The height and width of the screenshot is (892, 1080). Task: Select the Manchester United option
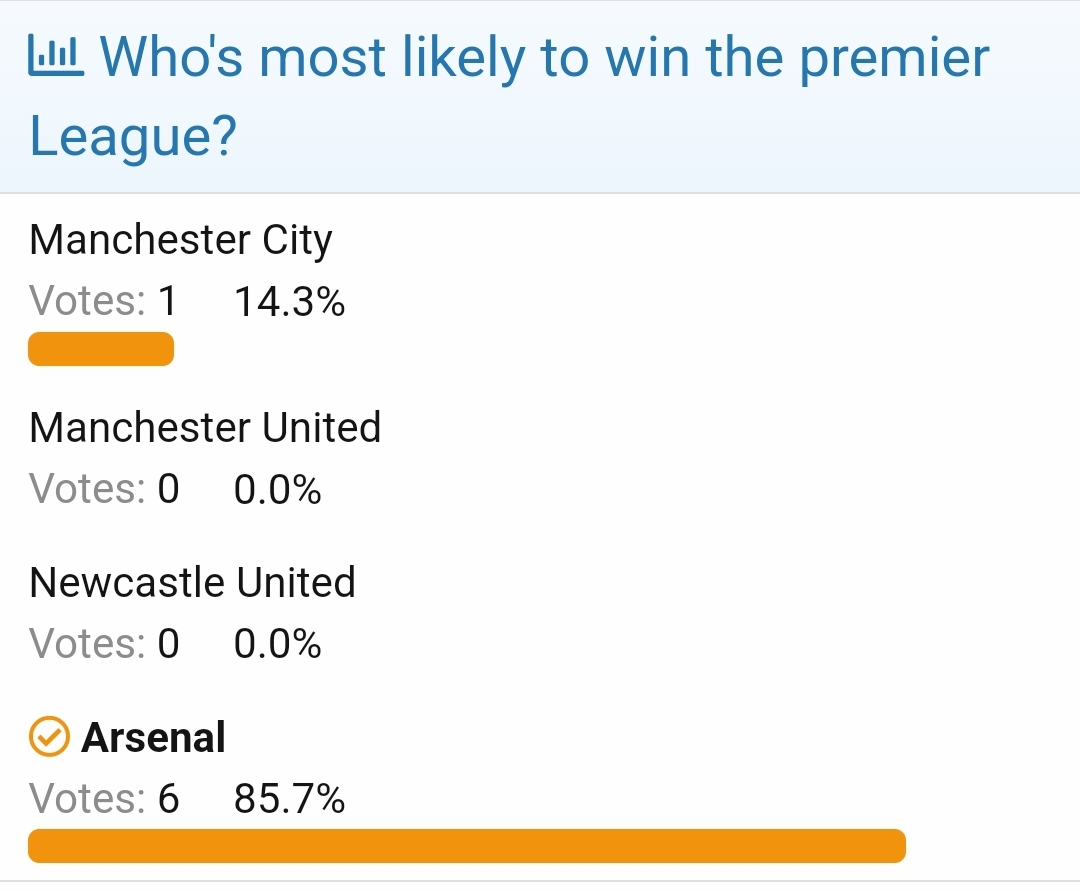[x=205, y=427]
